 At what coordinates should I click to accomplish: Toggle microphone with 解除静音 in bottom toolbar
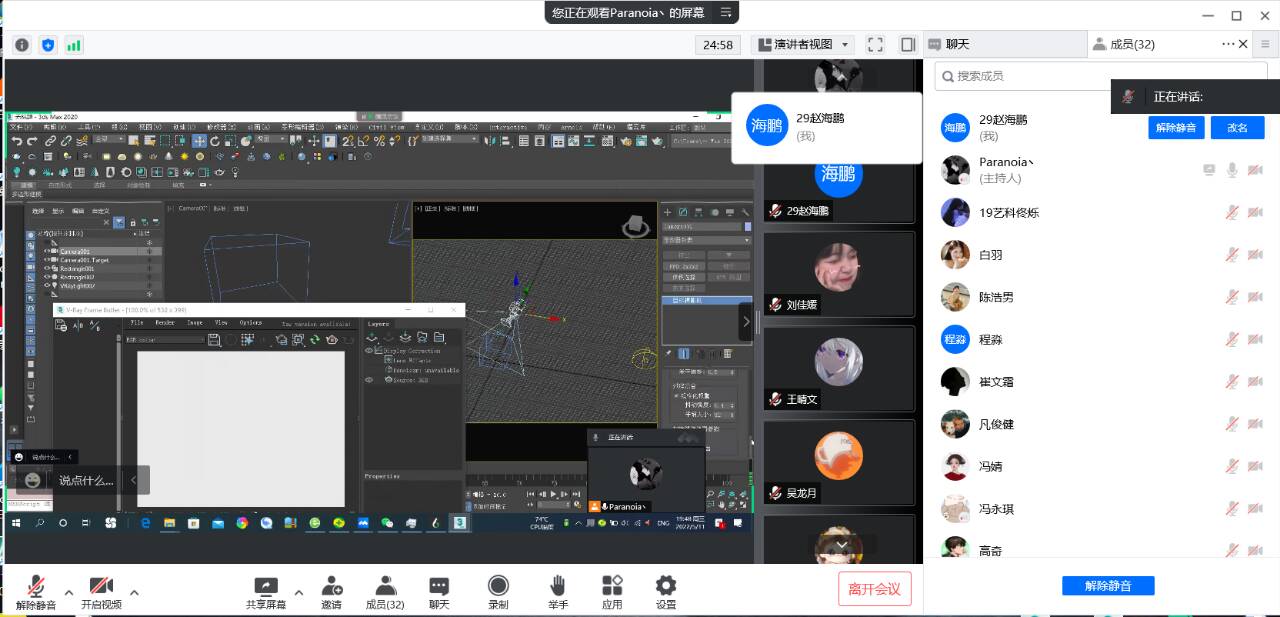click(x=36, y=592)
